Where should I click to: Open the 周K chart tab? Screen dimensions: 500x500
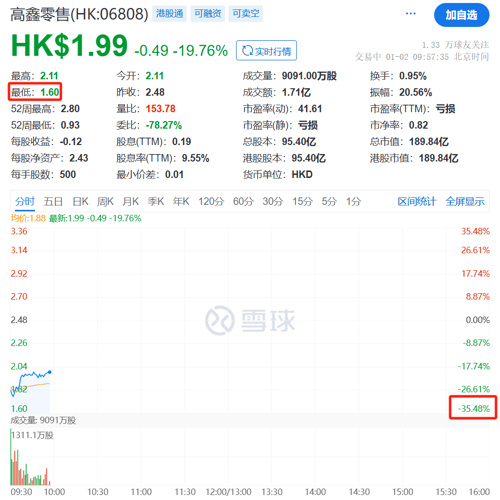point(105,201)
